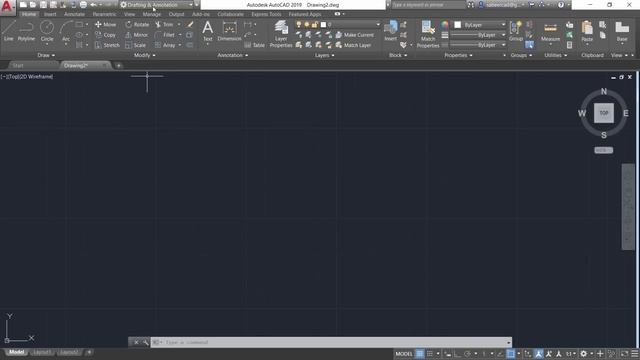Click the Erase tool in Modify panel
Screen dimensions: 640x360
[190, 24]
